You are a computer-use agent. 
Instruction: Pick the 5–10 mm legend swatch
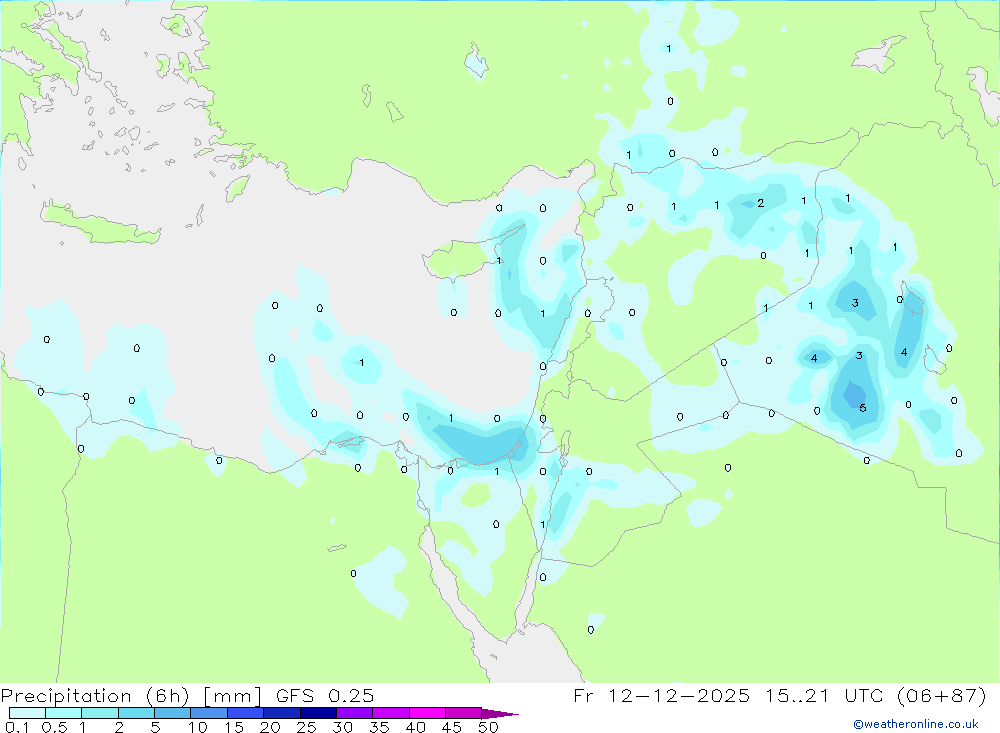click(x=173, y=713)
